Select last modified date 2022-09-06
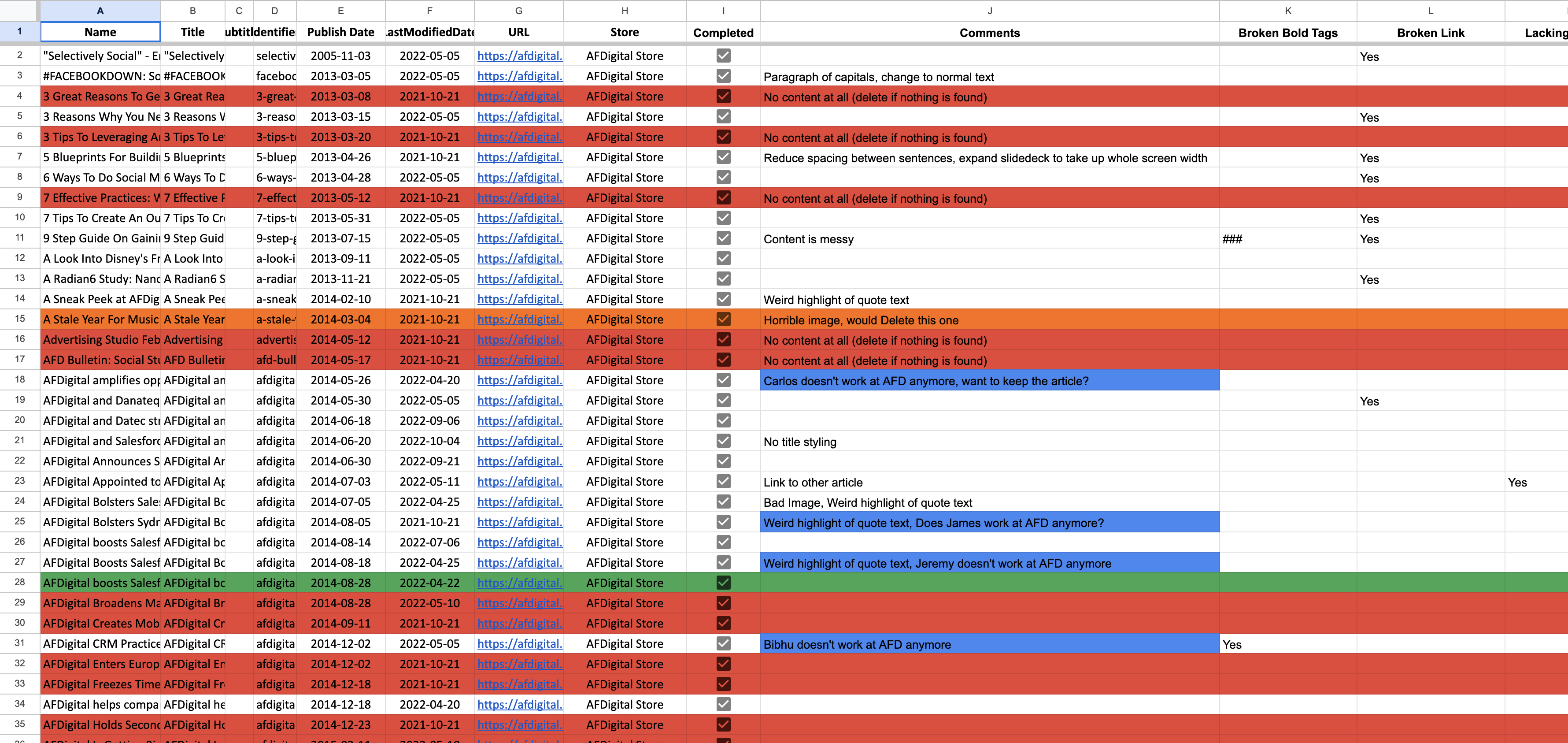Image resolution: width=1568 pixels, height=743 pixels. click(429, 421)
